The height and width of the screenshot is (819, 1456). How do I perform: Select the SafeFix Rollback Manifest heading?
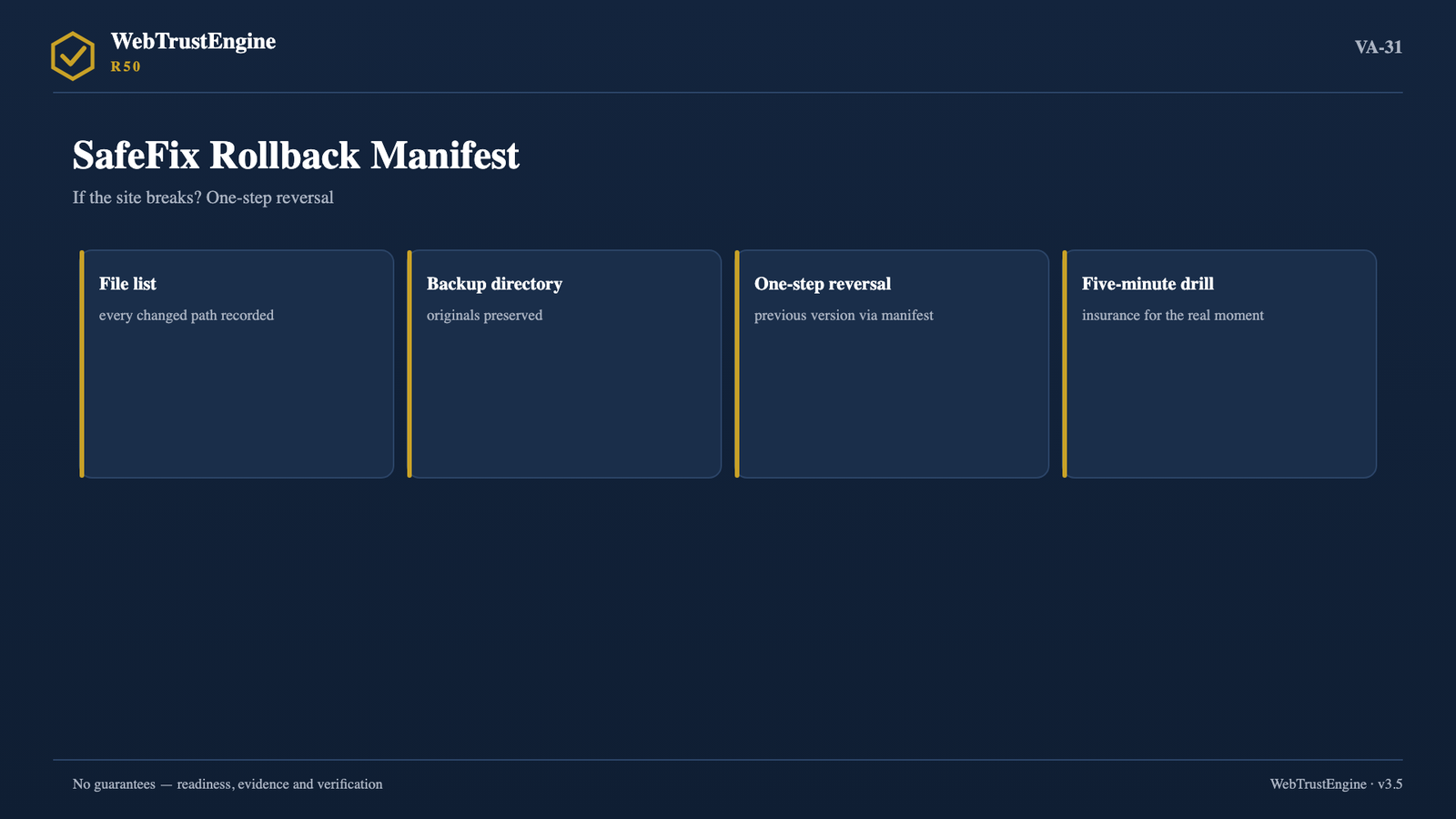[x=296, y=156]
